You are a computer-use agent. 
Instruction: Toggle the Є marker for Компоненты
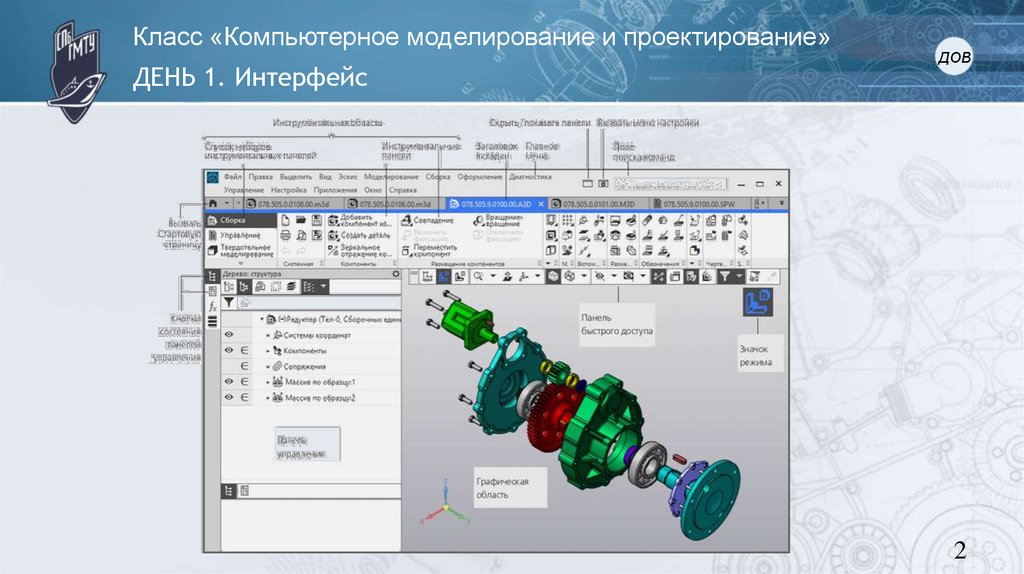click(244, 350)
